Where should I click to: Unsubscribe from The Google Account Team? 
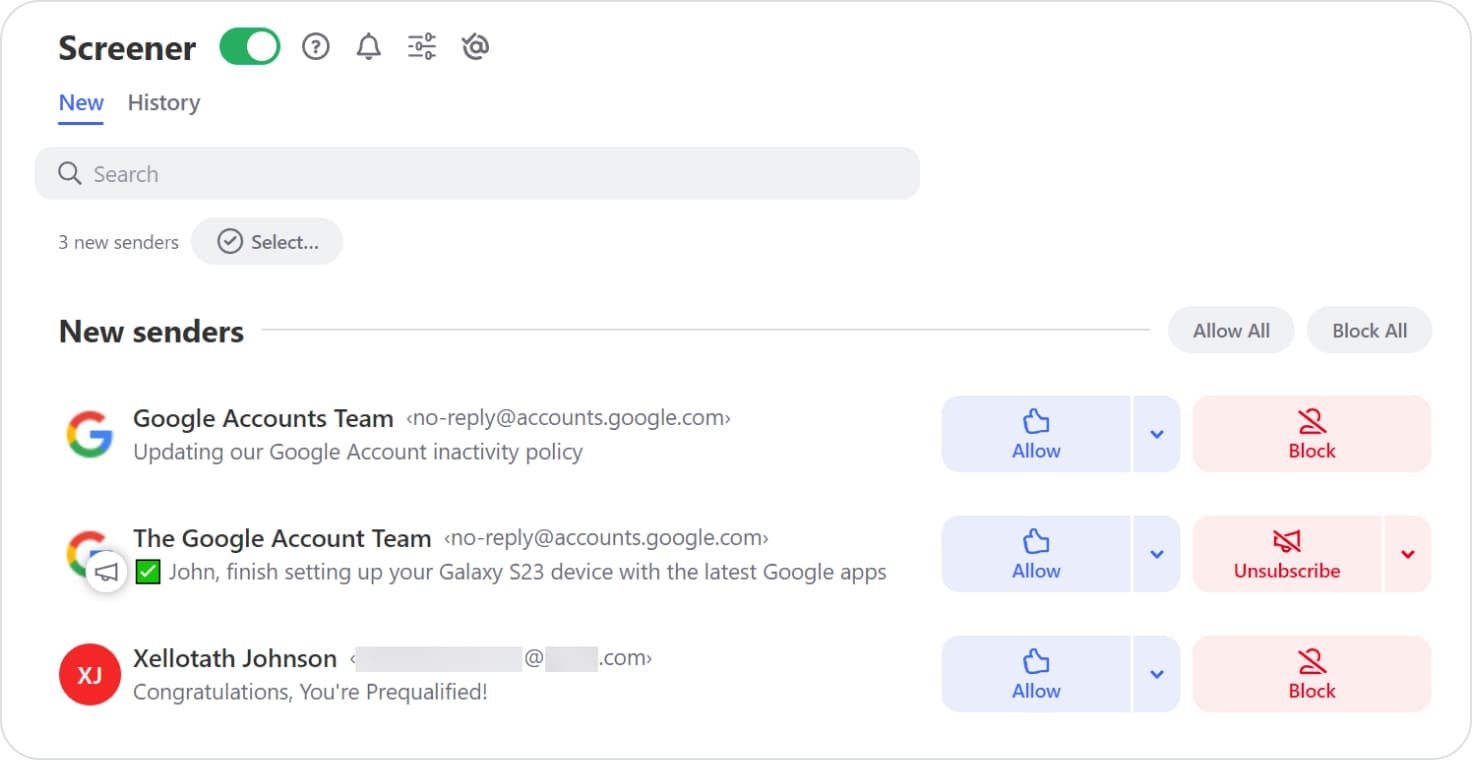click(1286, 554)
